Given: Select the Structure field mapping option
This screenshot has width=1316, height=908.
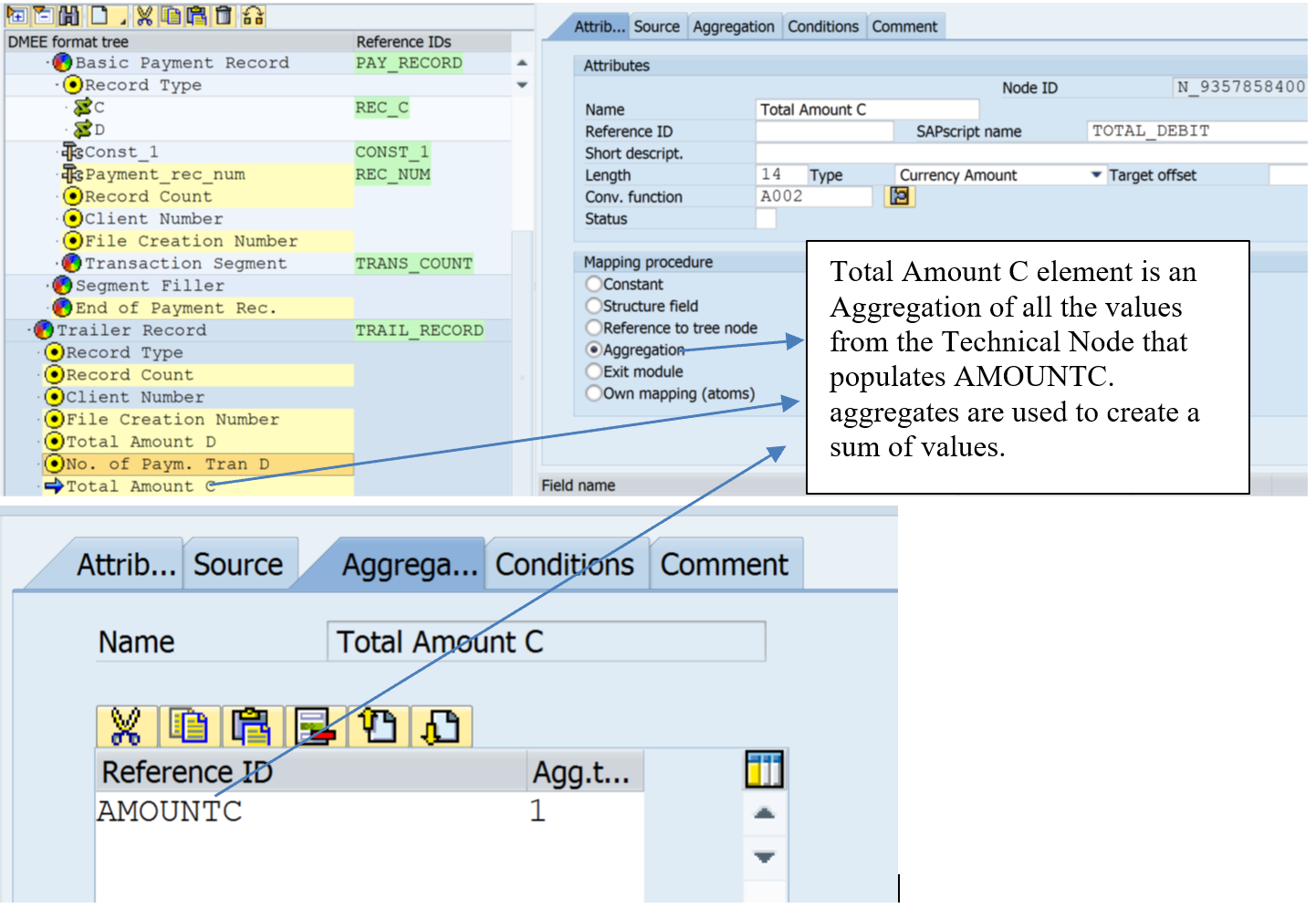Looking at the screenshot, I should click(x=594, y=306).
